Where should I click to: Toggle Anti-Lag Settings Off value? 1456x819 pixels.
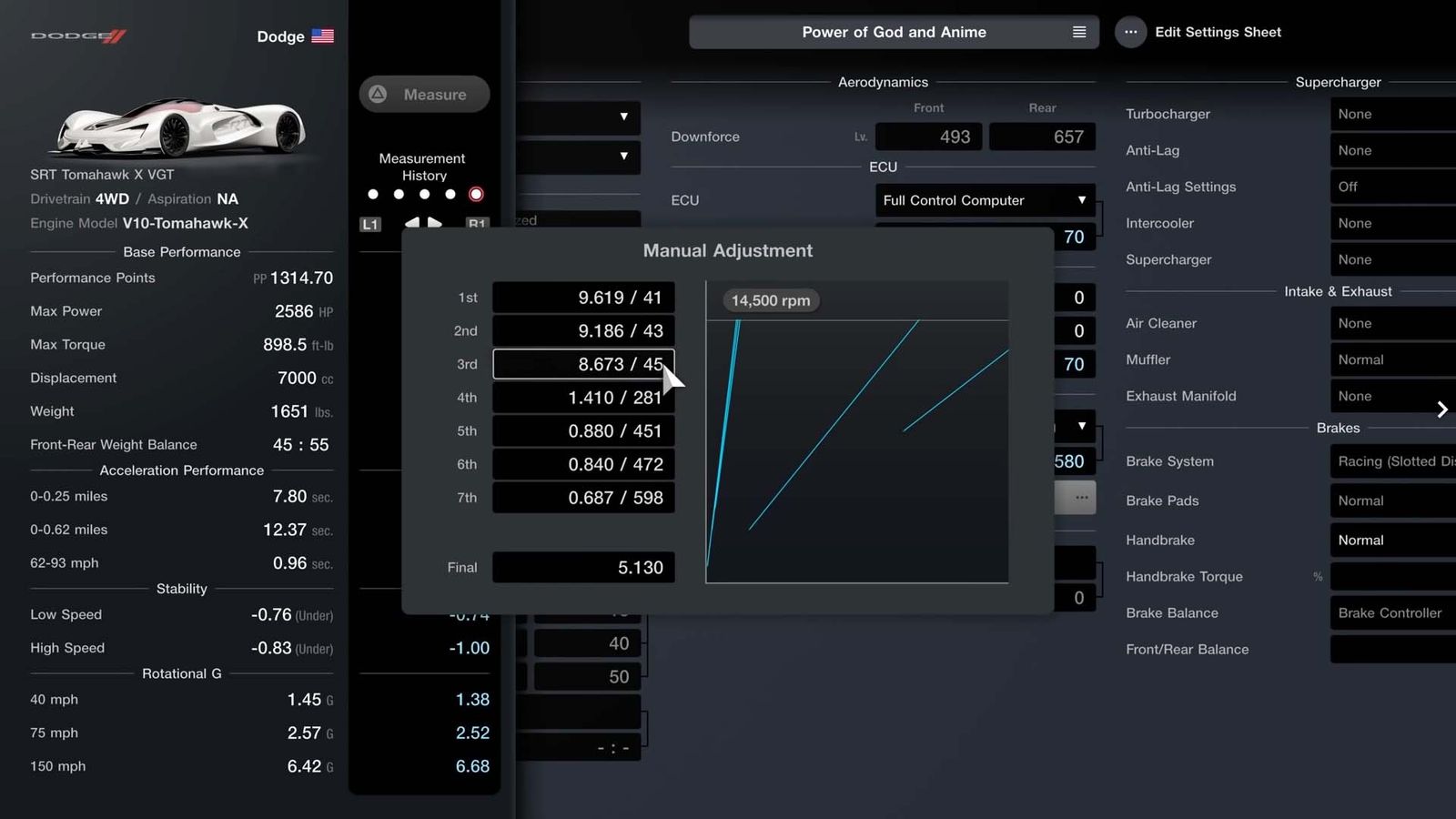click(x=1392, y=187)
